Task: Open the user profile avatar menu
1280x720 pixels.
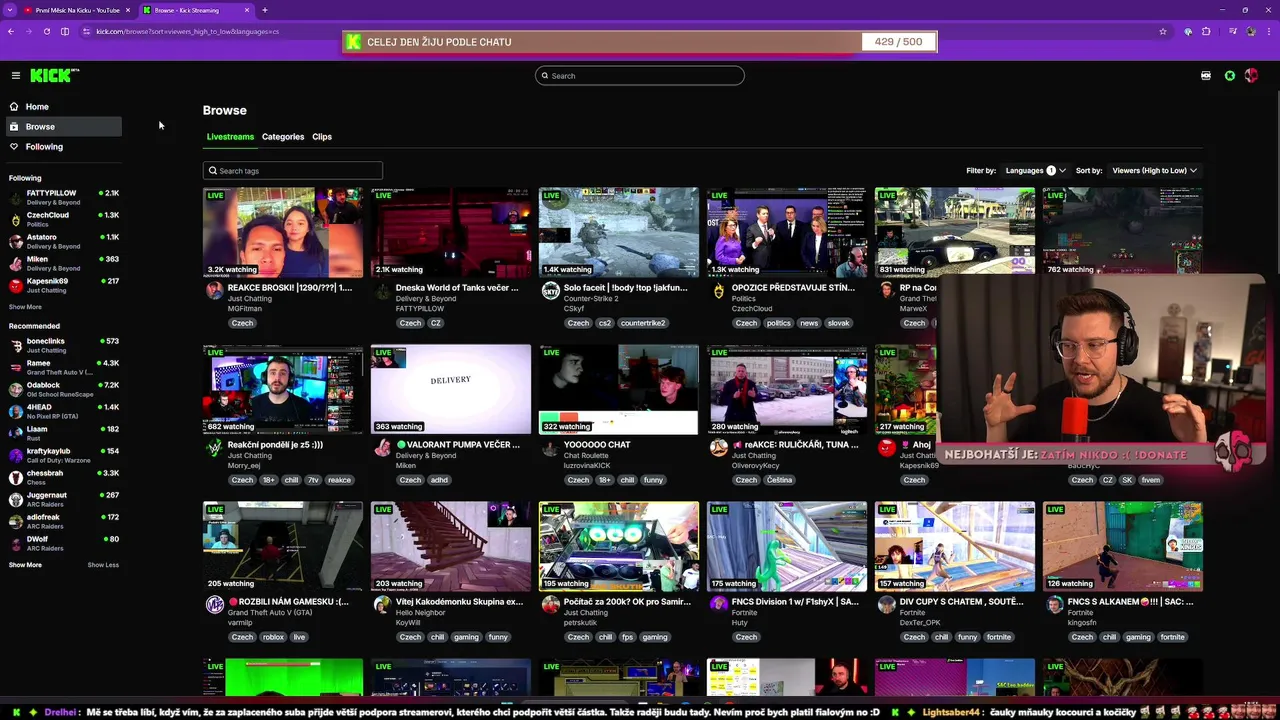Action: point(1251,76)
